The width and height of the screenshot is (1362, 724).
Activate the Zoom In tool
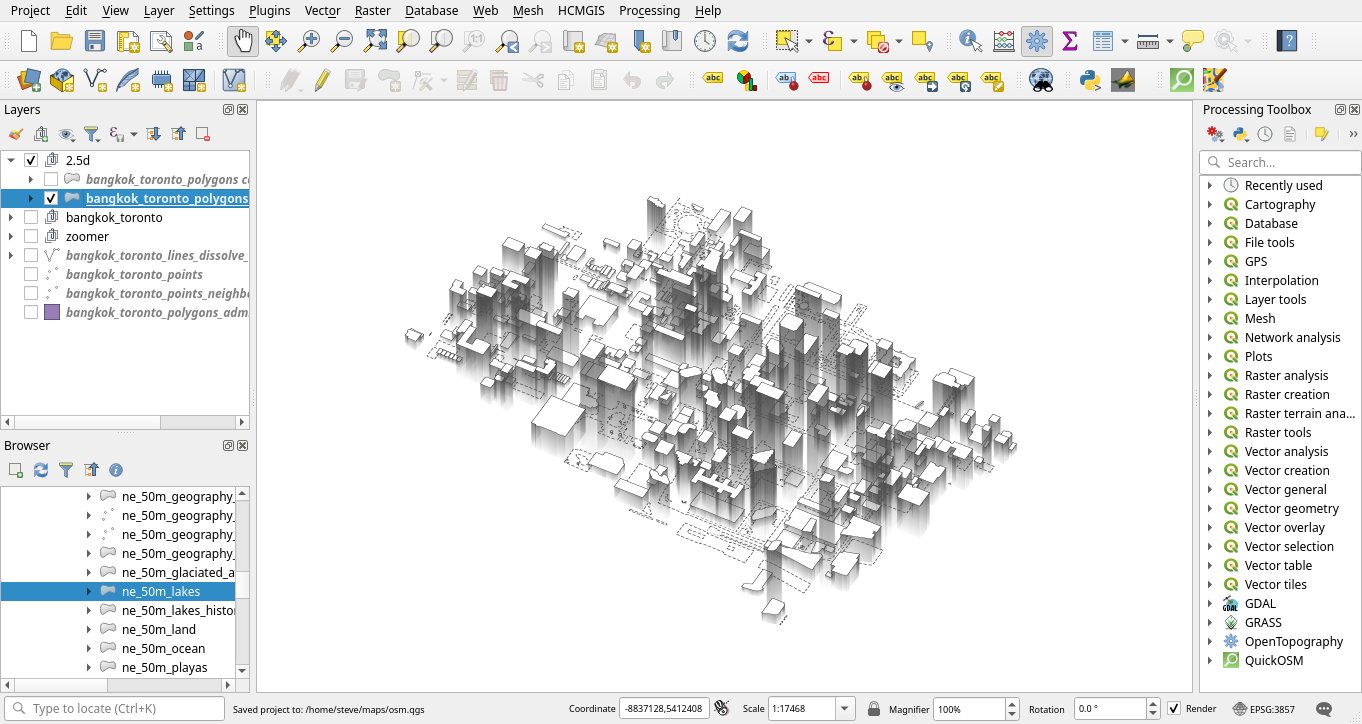(x=309, y=41)
